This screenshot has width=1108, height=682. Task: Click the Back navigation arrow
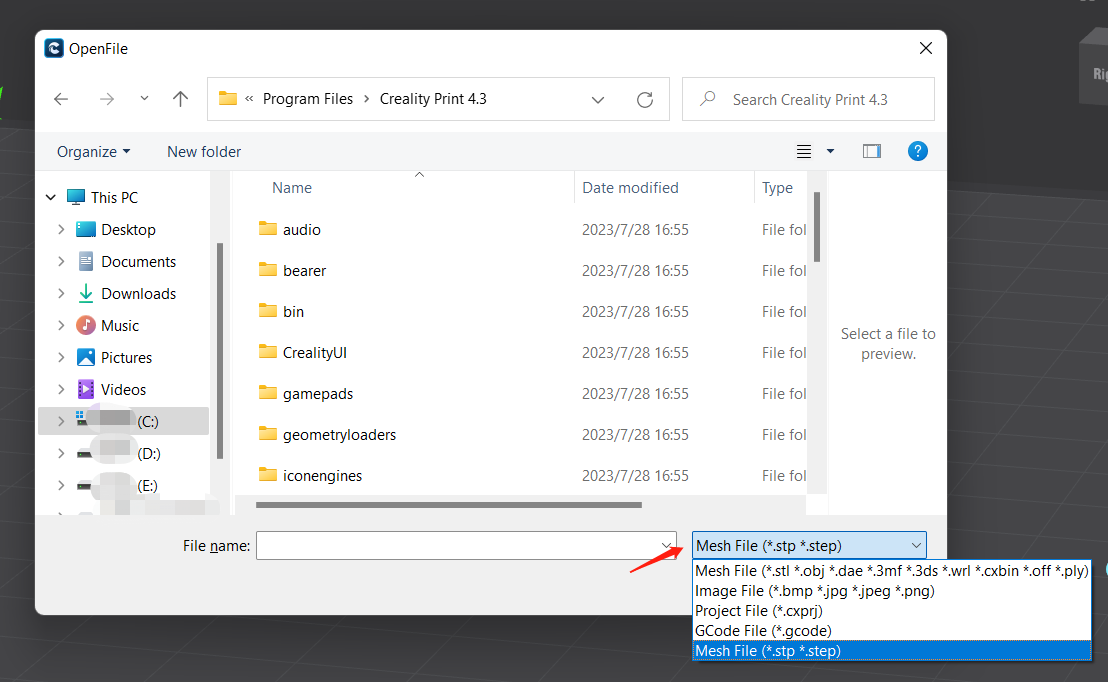[61, 99]
